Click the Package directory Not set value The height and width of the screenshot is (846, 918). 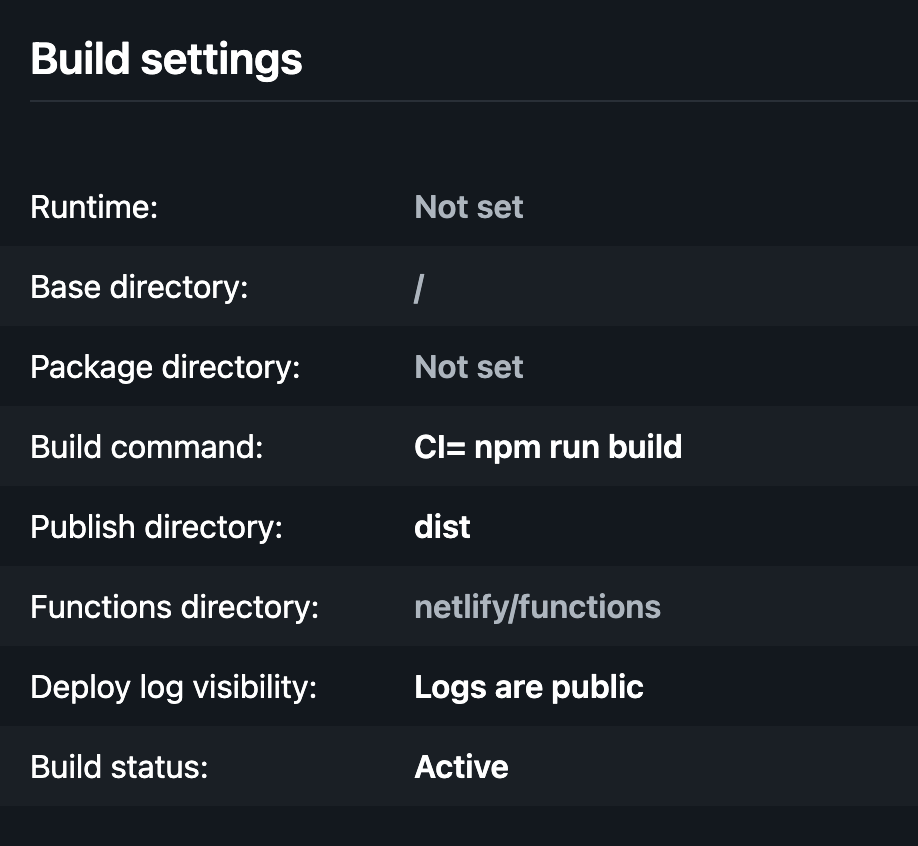tap(468, 366)
